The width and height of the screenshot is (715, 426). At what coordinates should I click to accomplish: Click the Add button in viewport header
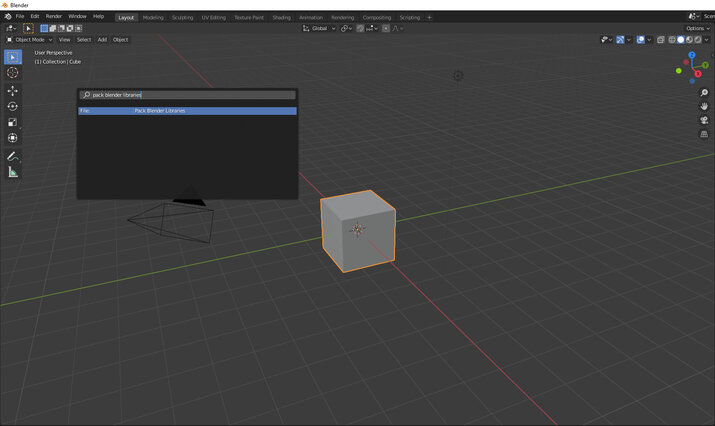click(102, 40)
